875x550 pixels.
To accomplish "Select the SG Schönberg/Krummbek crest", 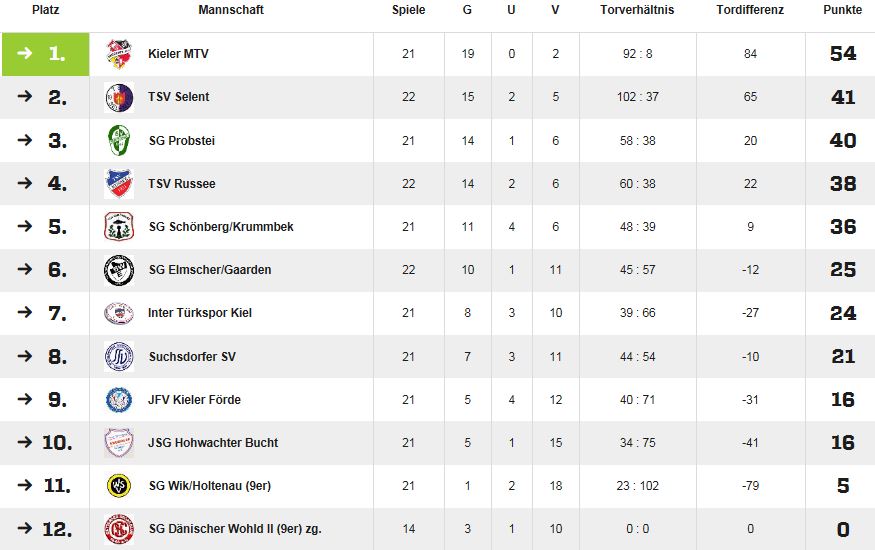I will (x=119, y=226).
